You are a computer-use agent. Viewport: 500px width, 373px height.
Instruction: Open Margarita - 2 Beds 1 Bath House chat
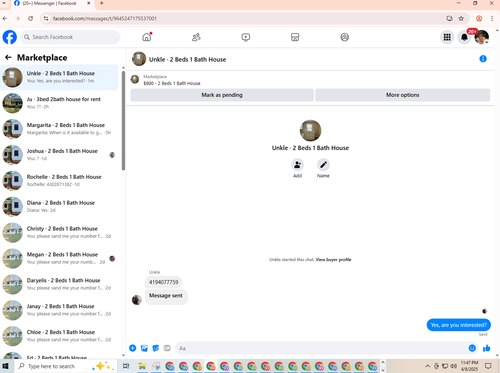59,129
